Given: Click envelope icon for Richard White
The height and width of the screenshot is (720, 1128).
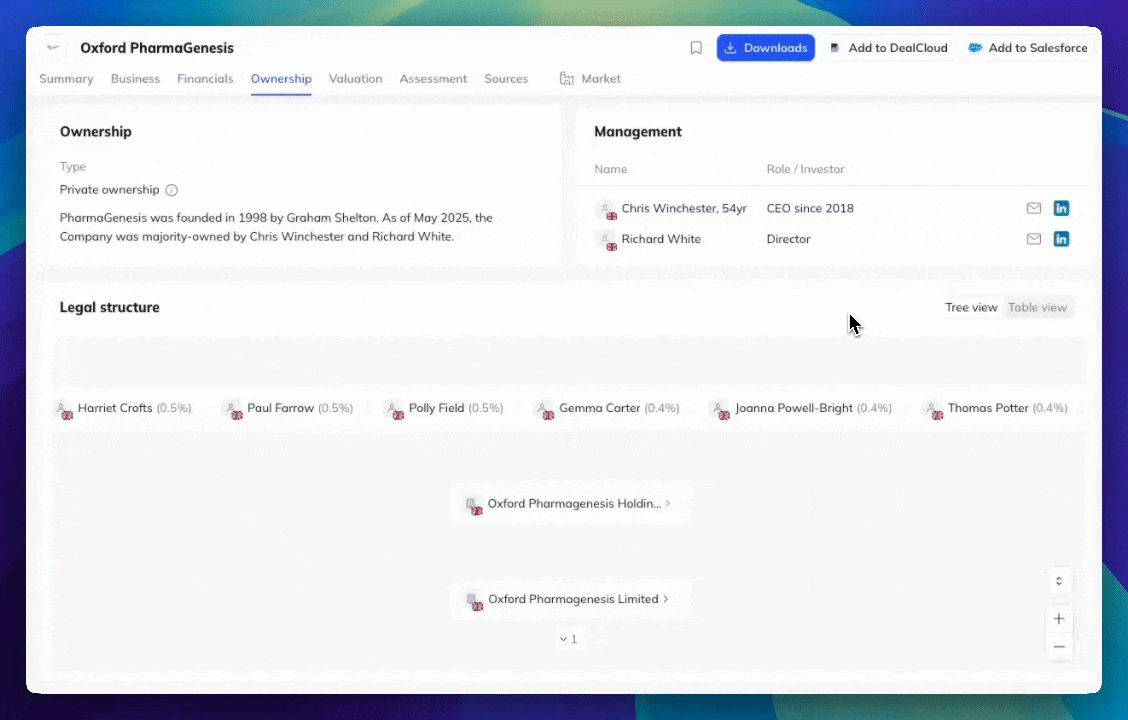Looking at the screenshot, I should [1034, 239].
